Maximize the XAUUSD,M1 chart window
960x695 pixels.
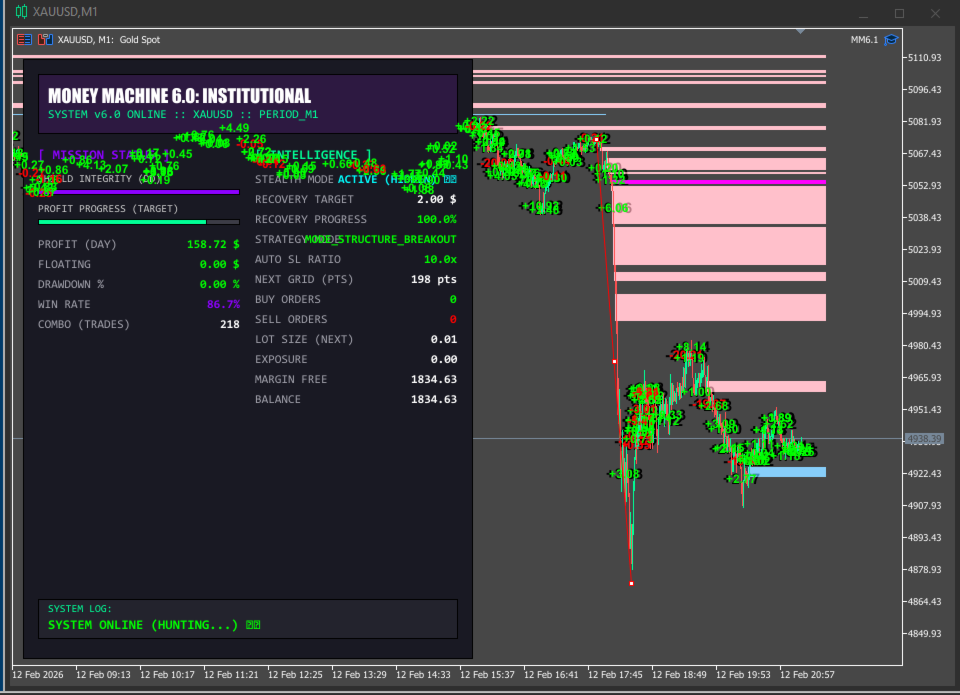899,13
